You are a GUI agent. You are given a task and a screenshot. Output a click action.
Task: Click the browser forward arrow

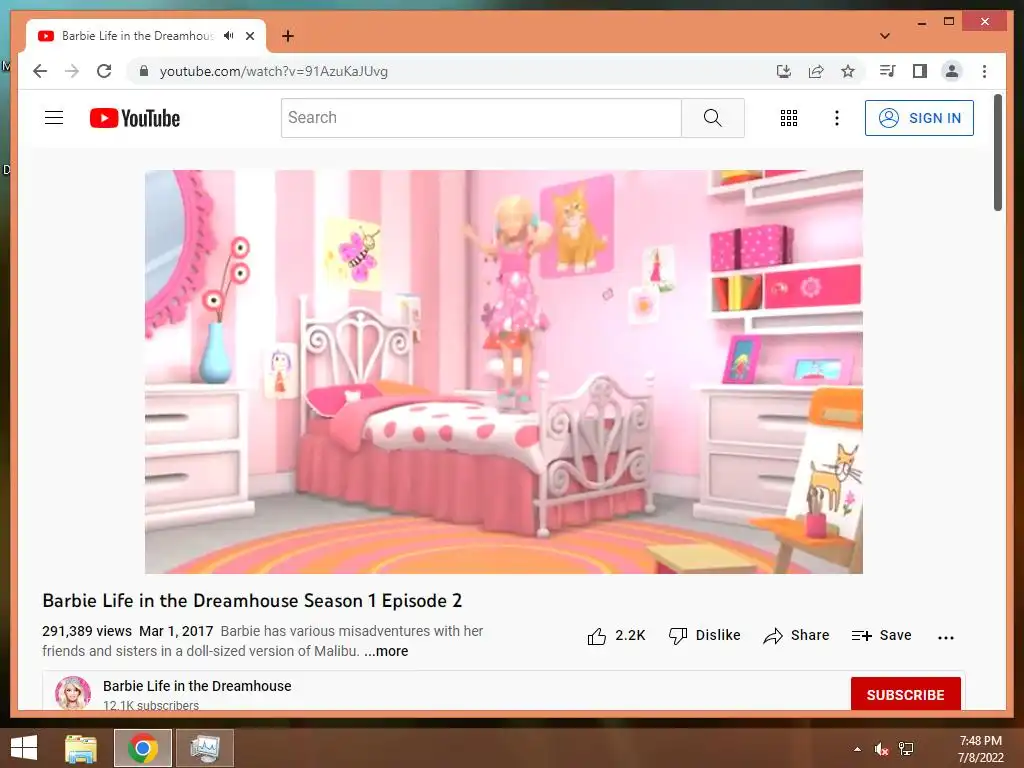(72, 71)
